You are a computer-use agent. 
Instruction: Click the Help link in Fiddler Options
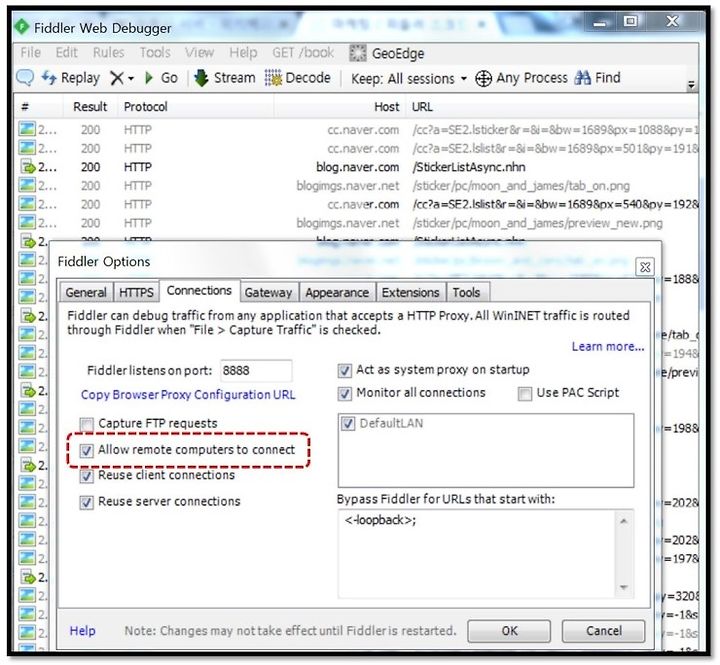(x=83, y=631)
